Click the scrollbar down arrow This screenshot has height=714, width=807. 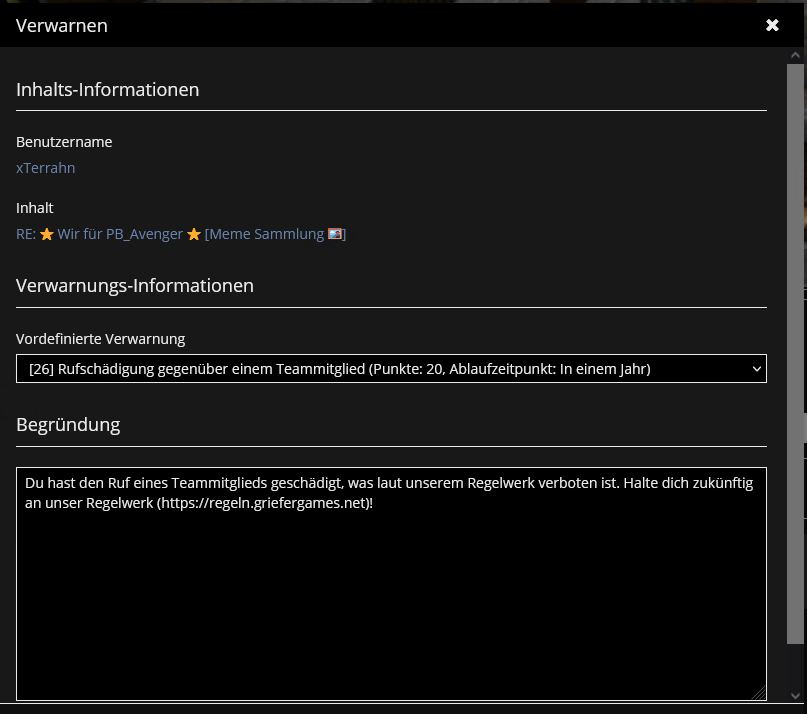pos(795,695)
